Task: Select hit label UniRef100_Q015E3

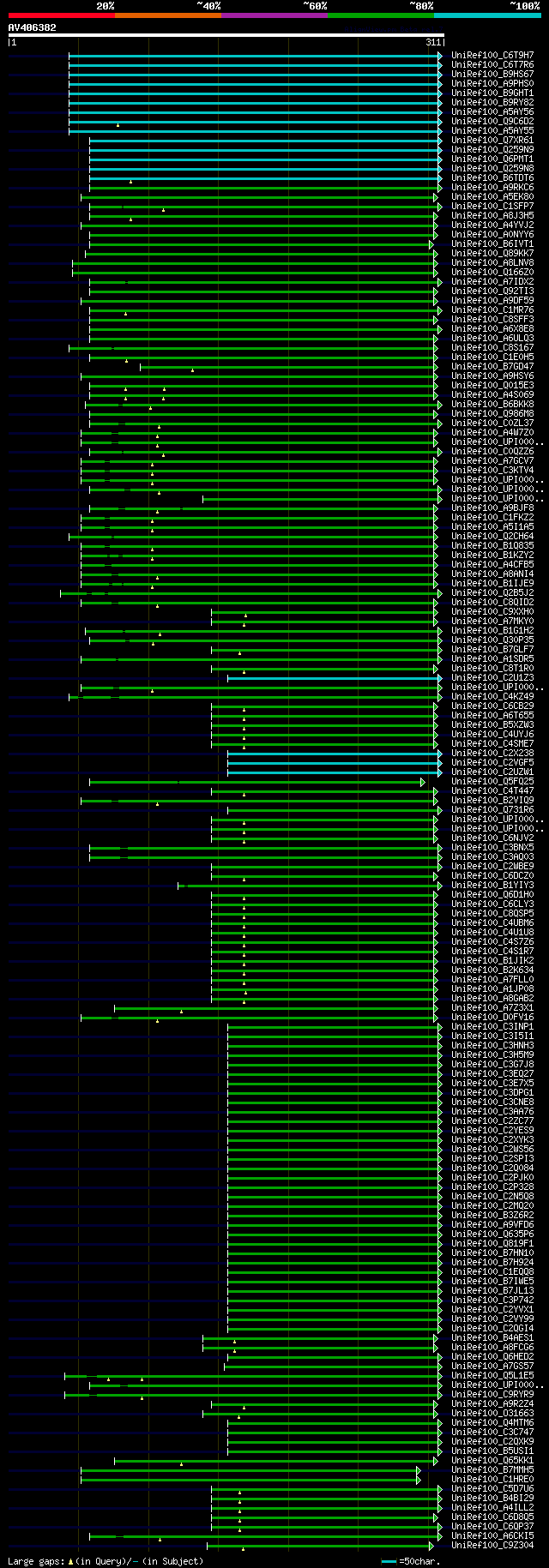Action: pyautogui.click(x=492, y=386)
